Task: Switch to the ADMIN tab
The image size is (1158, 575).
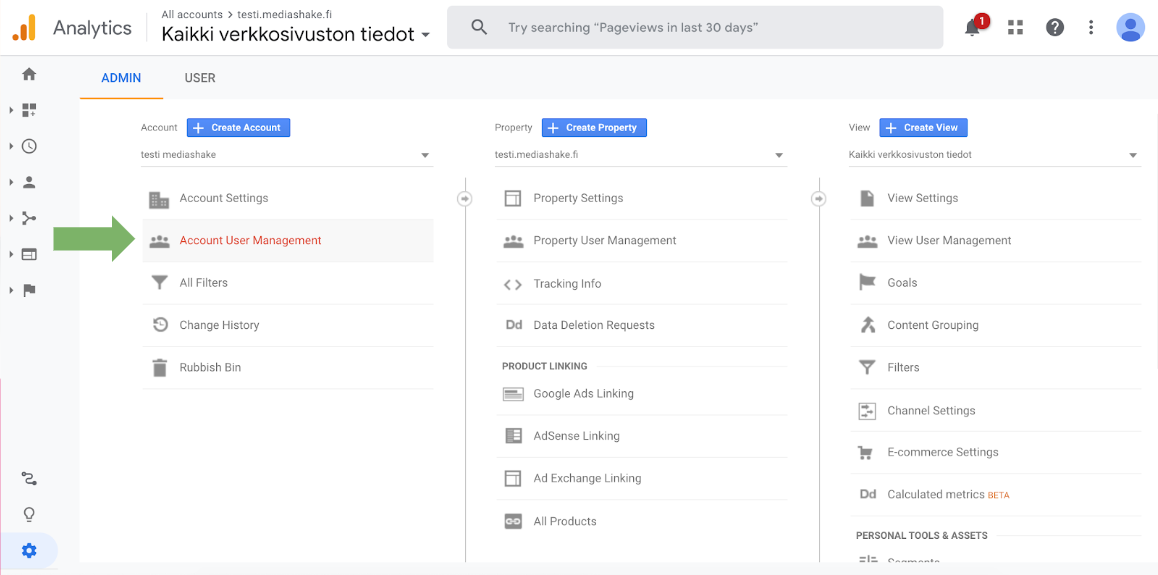Action: (x=121, y=78)
